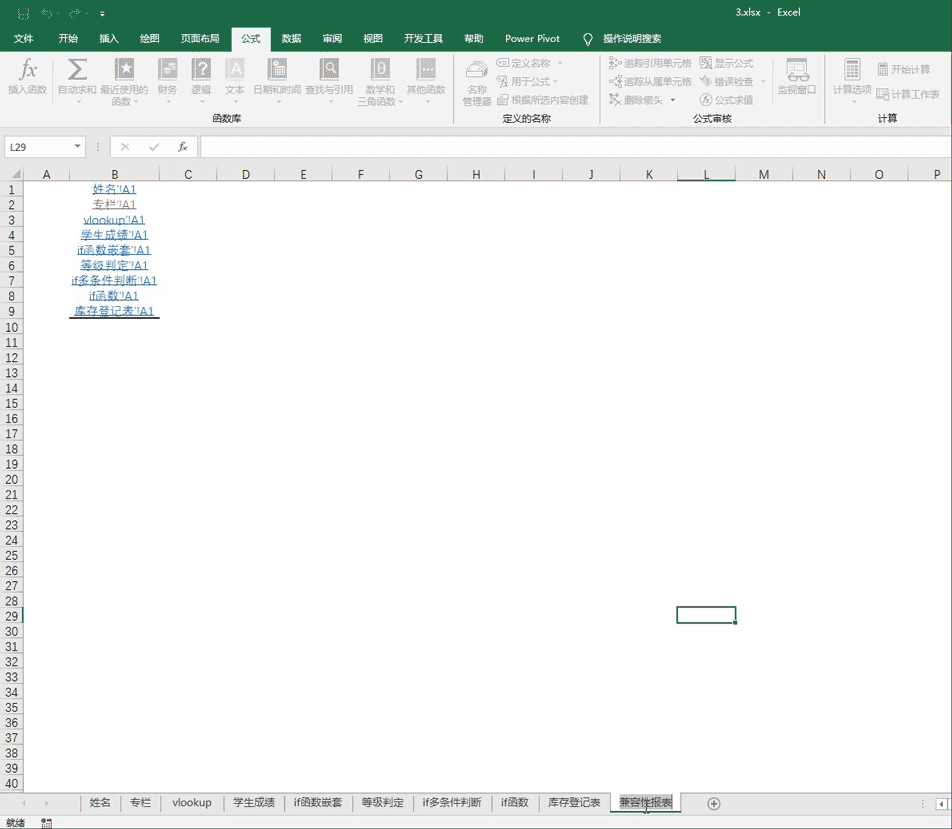The width and height of the screenshot is (952, 829).
Task: Switch to the Power Pivot tab
Action: 532,38
